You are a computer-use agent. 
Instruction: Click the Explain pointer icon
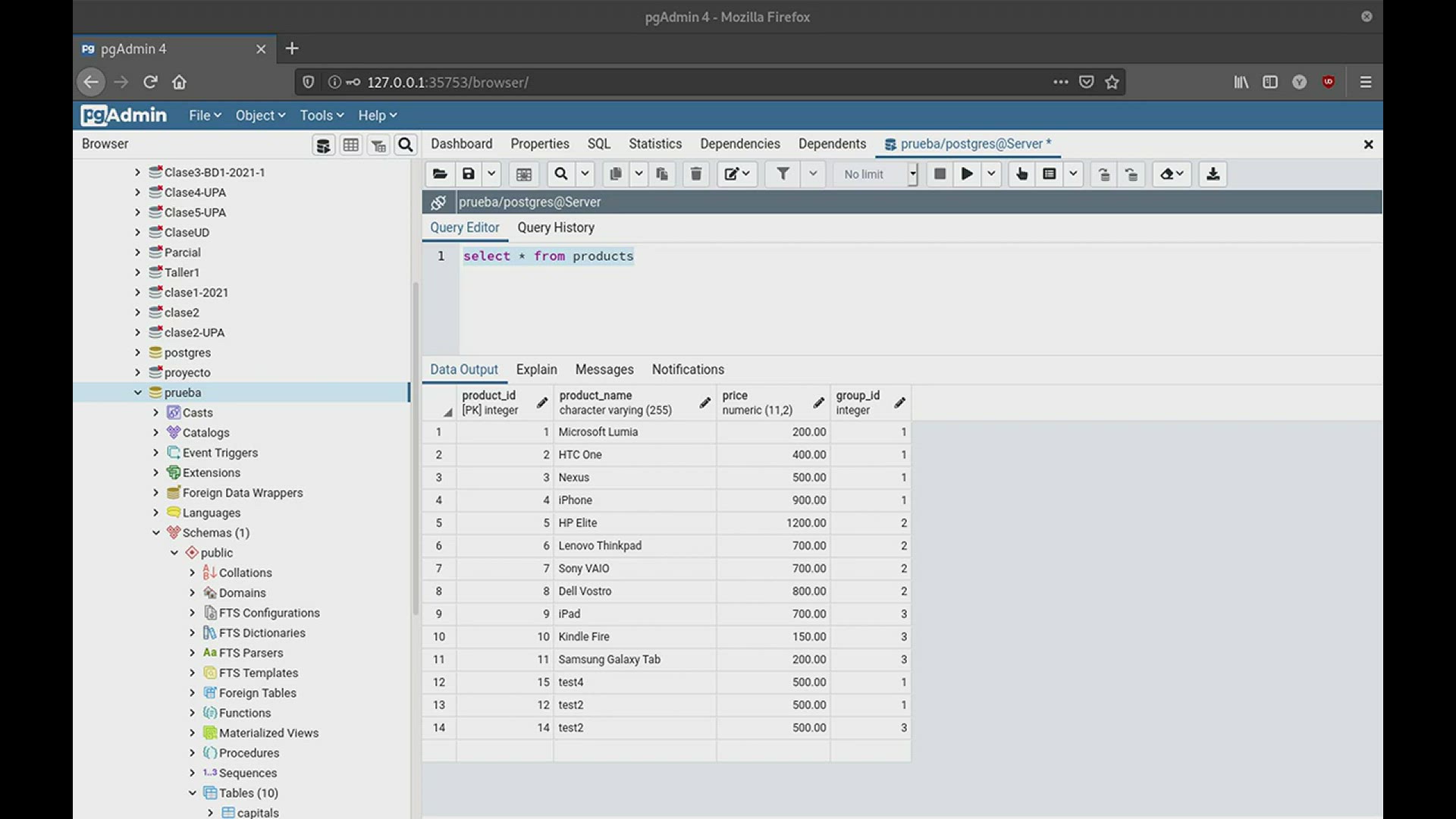pyautogui.click(x=1022, y=174)
